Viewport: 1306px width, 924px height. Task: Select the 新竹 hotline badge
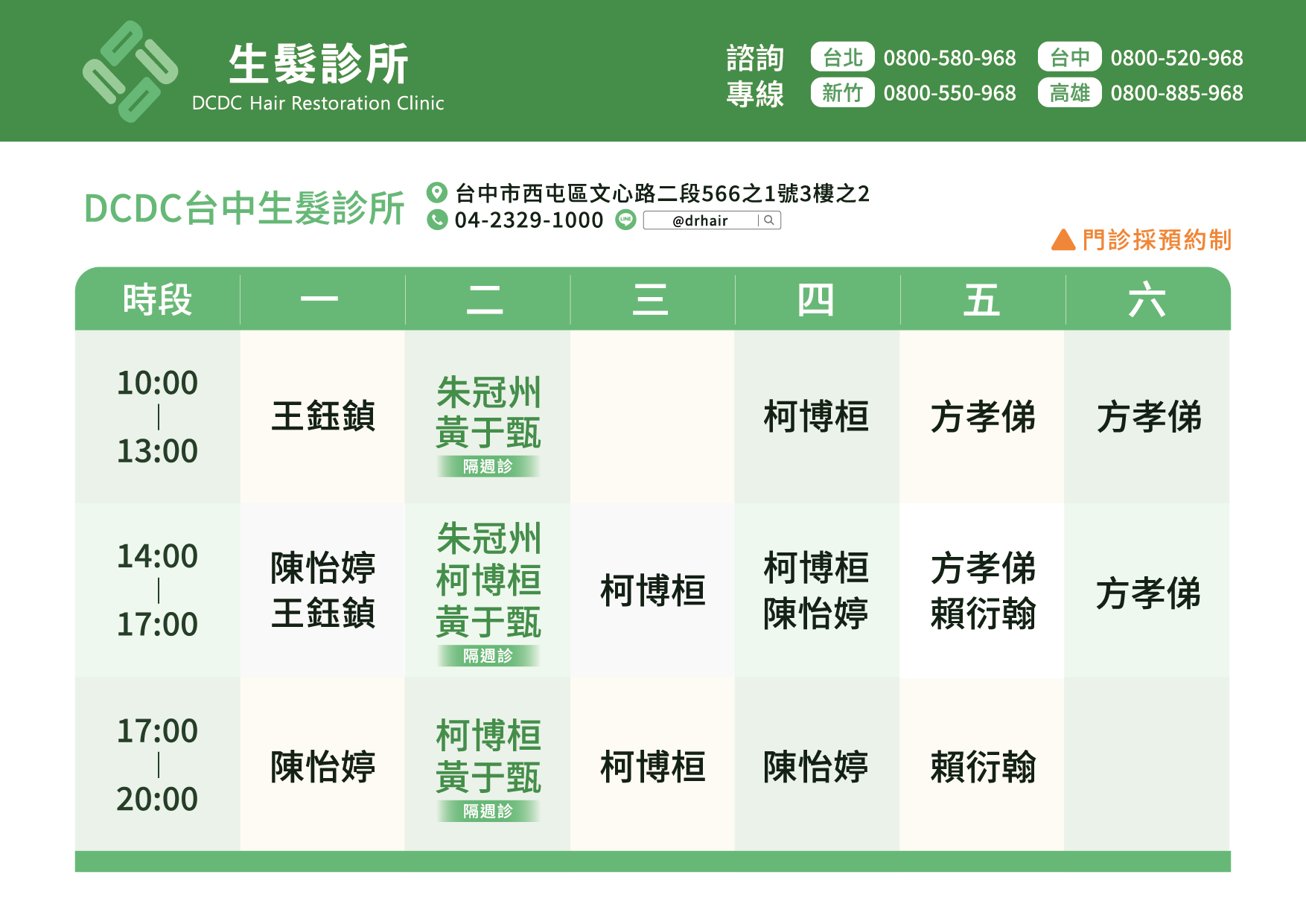(x=842, y=93)
